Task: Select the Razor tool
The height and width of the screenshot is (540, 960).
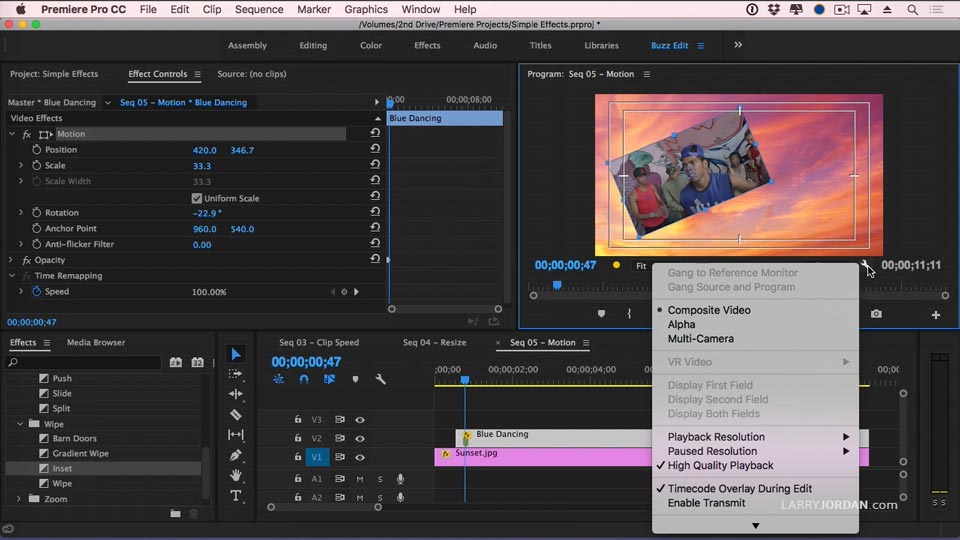Action: tap(236, 414)
